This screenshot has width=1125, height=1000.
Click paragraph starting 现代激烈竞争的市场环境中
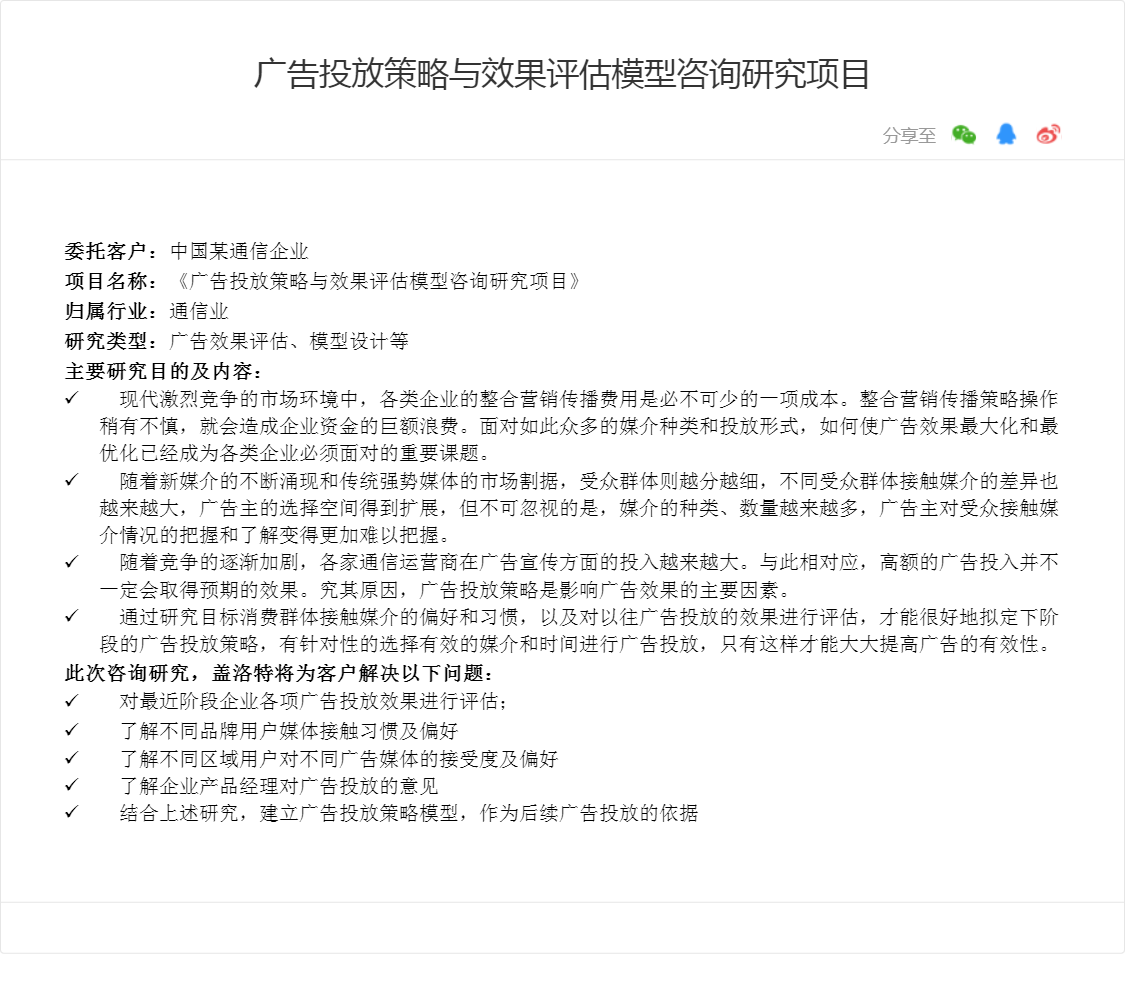[578, 426]
